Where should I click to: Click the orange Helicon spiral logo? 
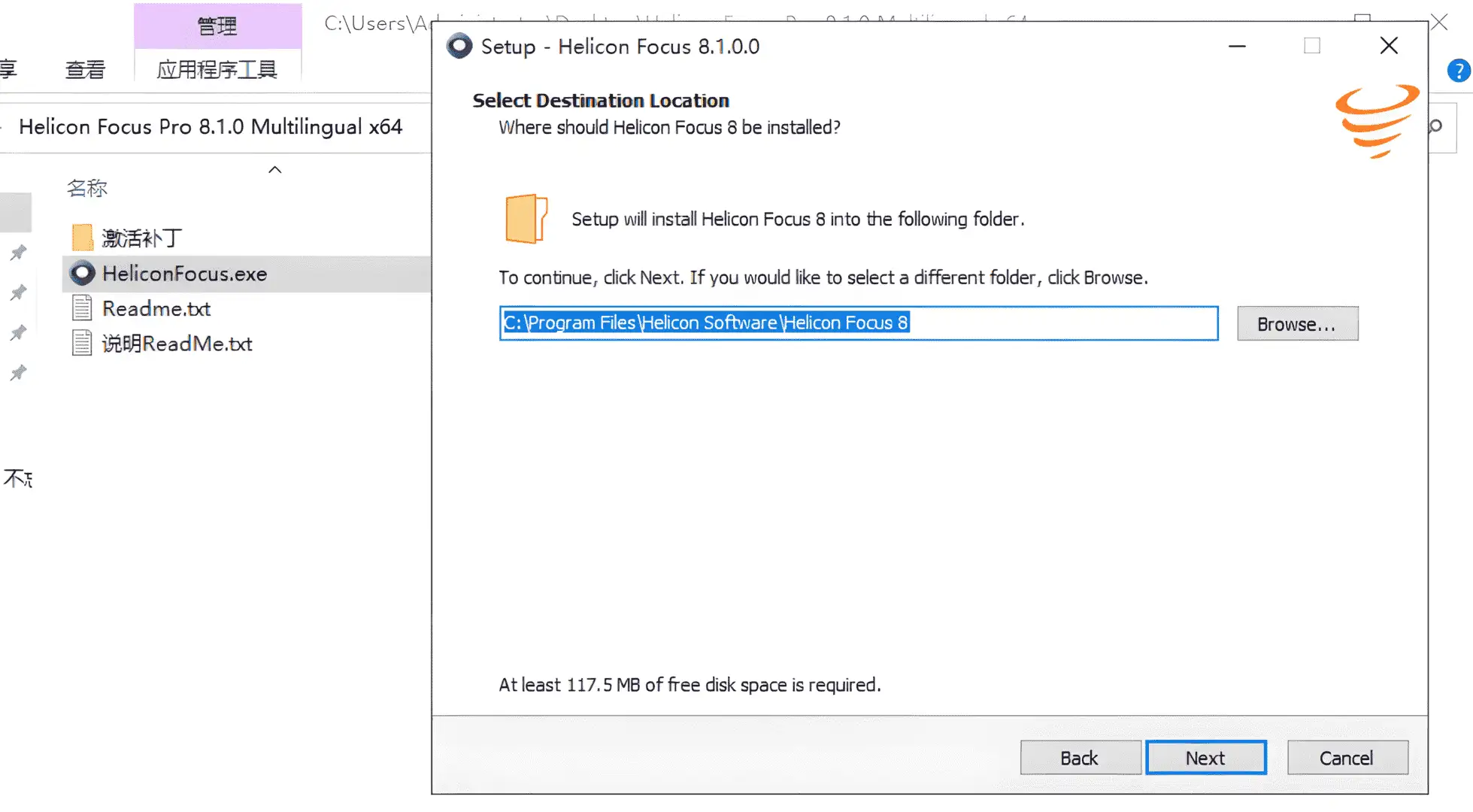click(x=1377, y=121)
